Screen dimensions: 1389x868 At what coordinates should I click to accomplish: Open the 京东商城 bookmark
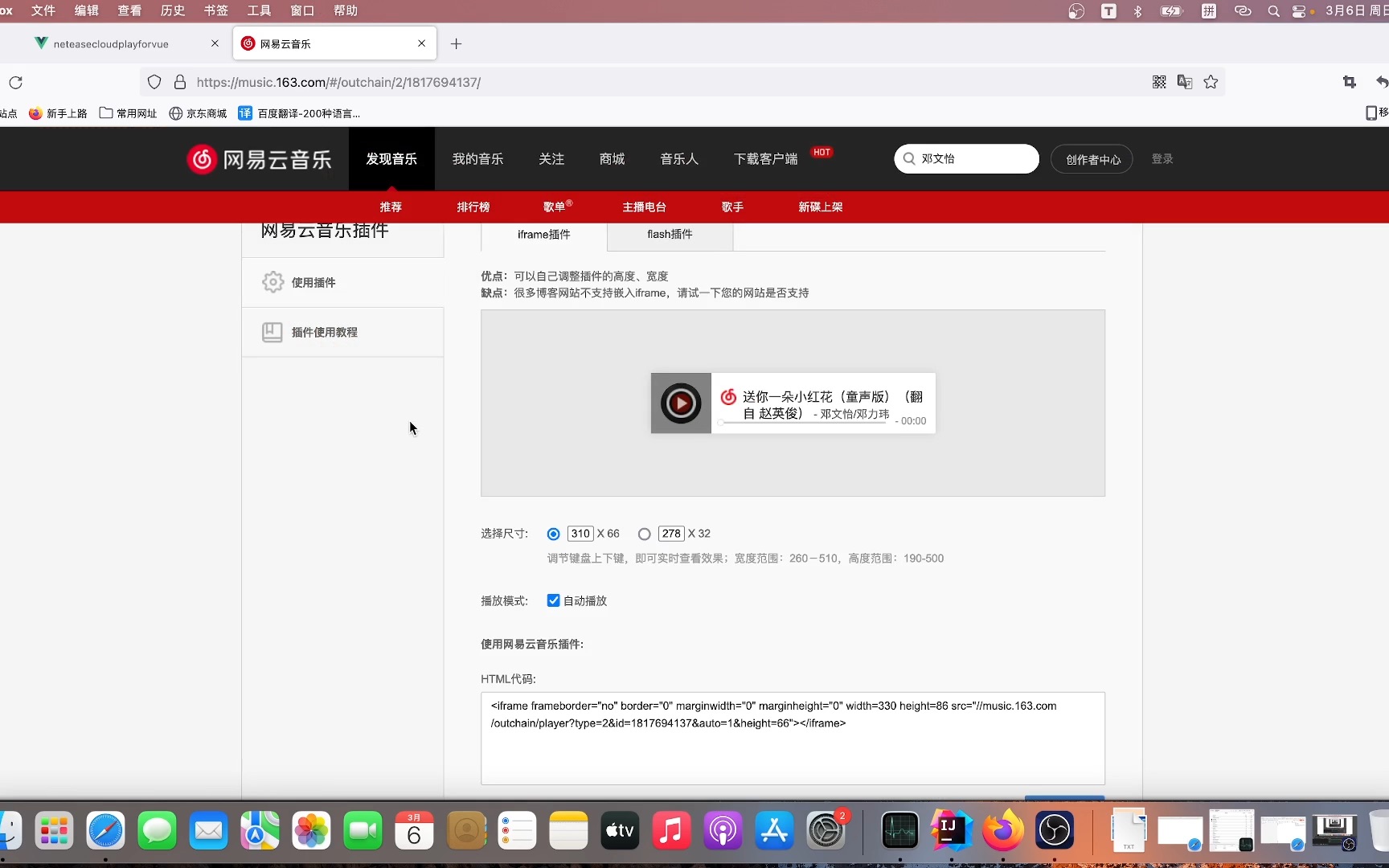[x=198, y=113]
